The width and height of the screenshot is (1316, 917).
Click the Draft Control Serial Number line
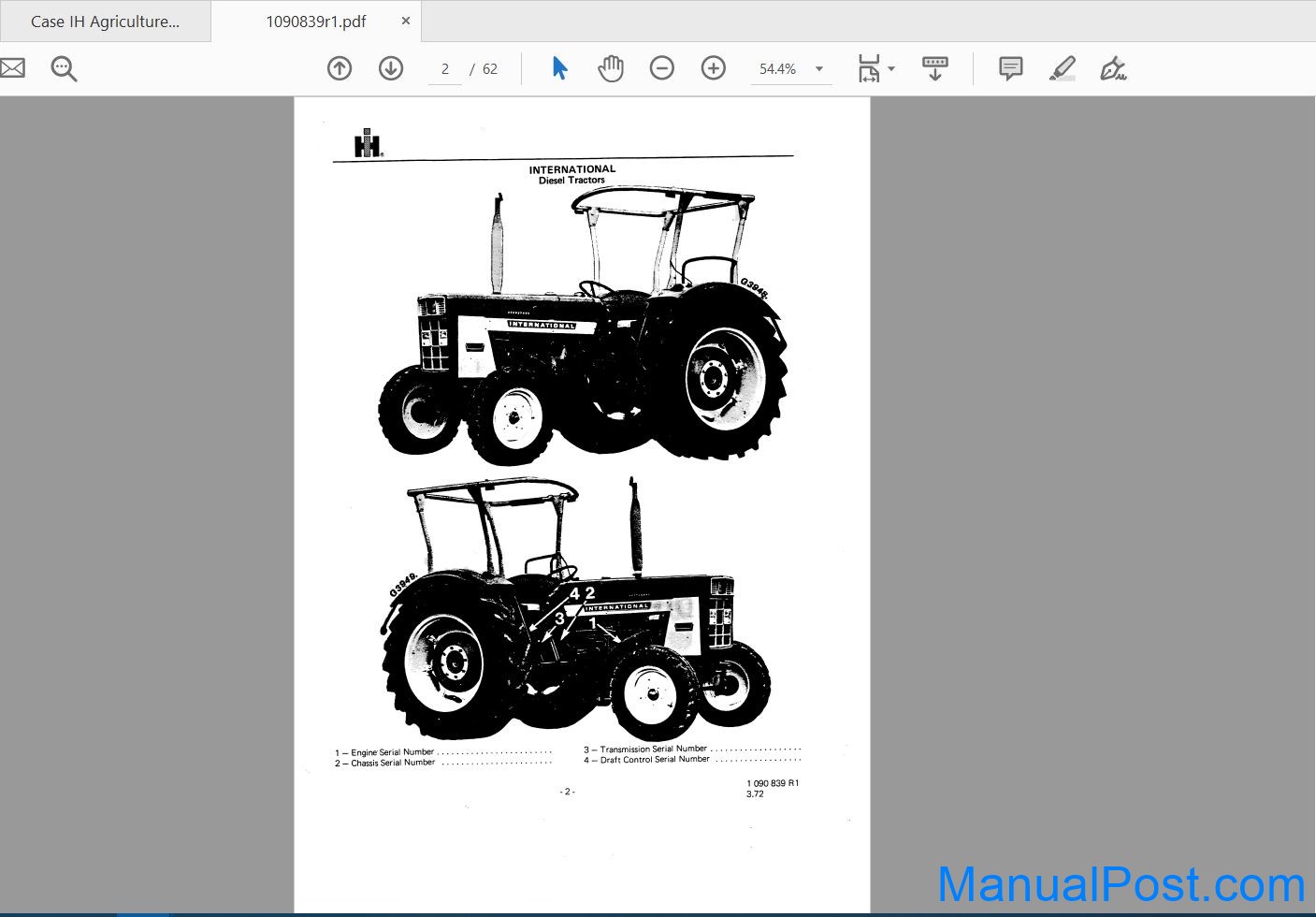692,759
